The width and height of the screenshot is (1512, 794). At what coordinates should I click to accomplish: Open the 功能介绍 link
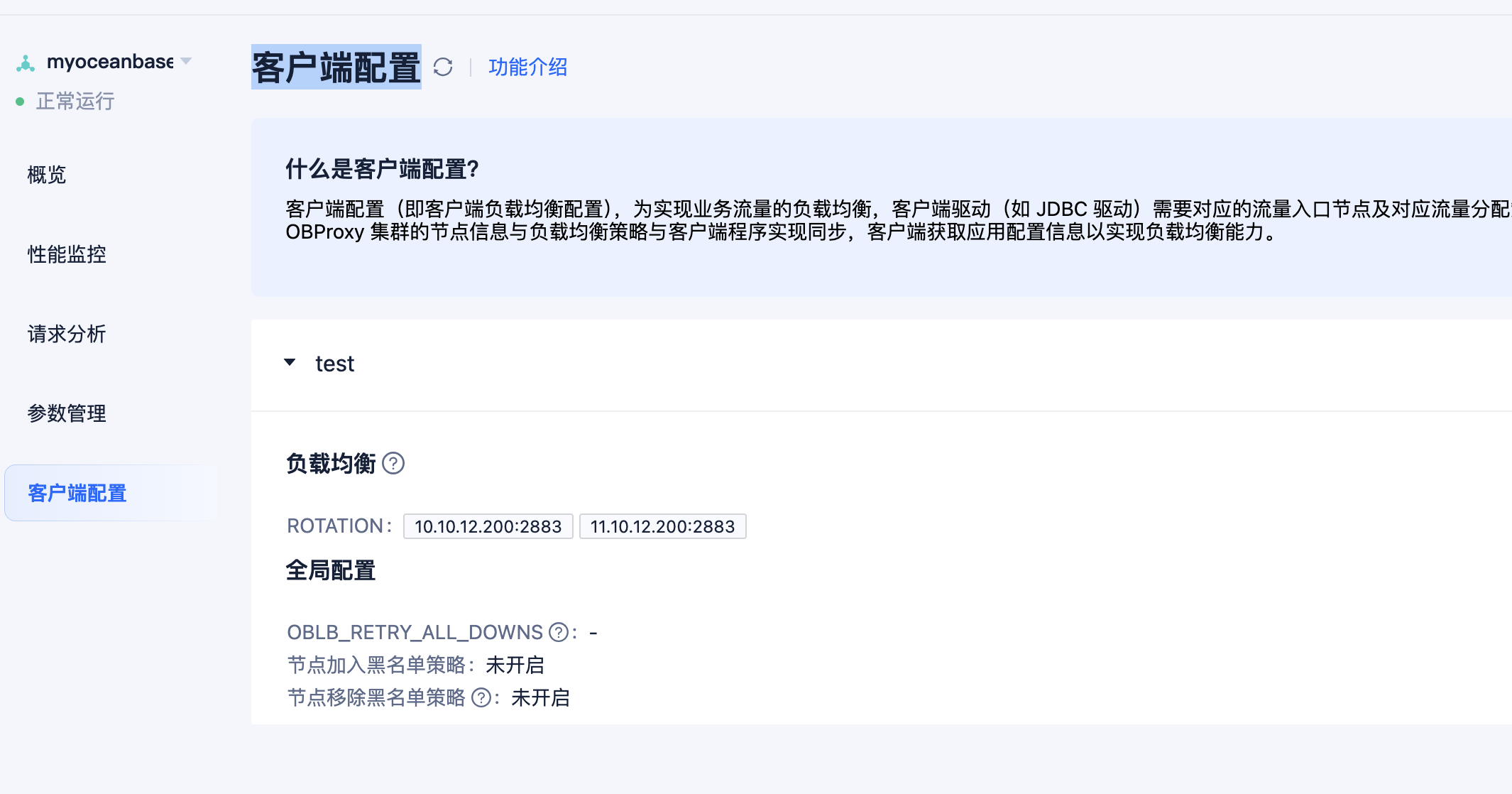click(527, 67)
